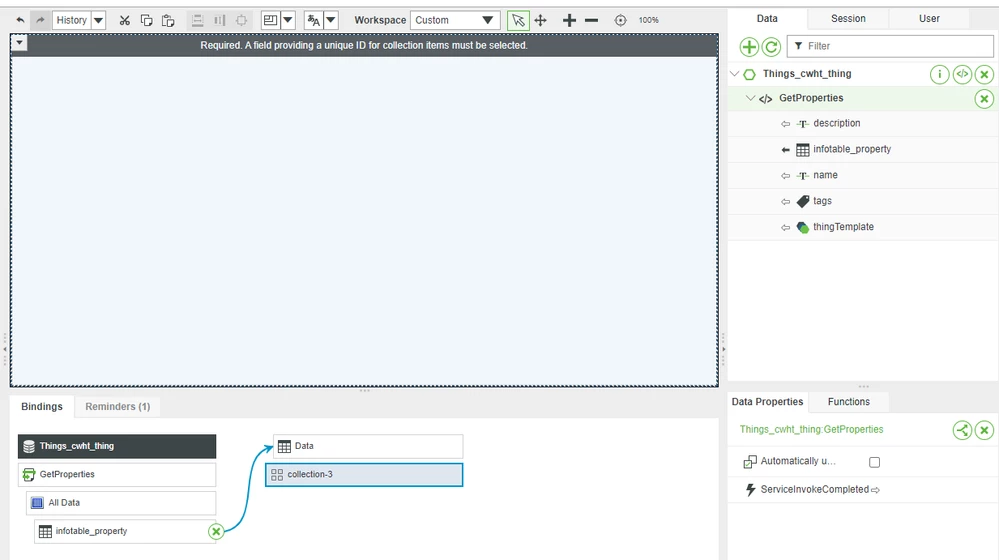Toggle the Automatically update checkbox
The height and width of the screenshot is (560, 999).
tap(874, 462)
